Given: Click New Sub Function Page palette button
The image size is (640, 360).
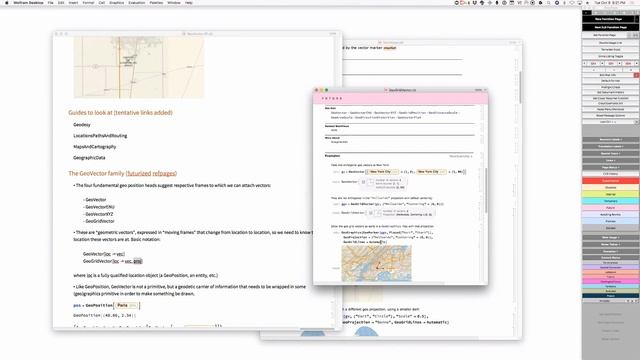Looking at the screenshot, I should (x=611, y=27).
